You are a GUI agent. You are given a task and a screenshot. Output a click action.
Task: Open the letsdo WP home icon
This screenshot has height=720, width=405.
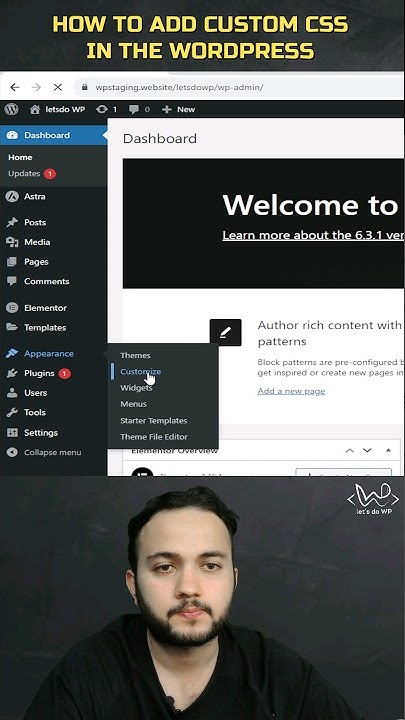(x=34, y=109)
